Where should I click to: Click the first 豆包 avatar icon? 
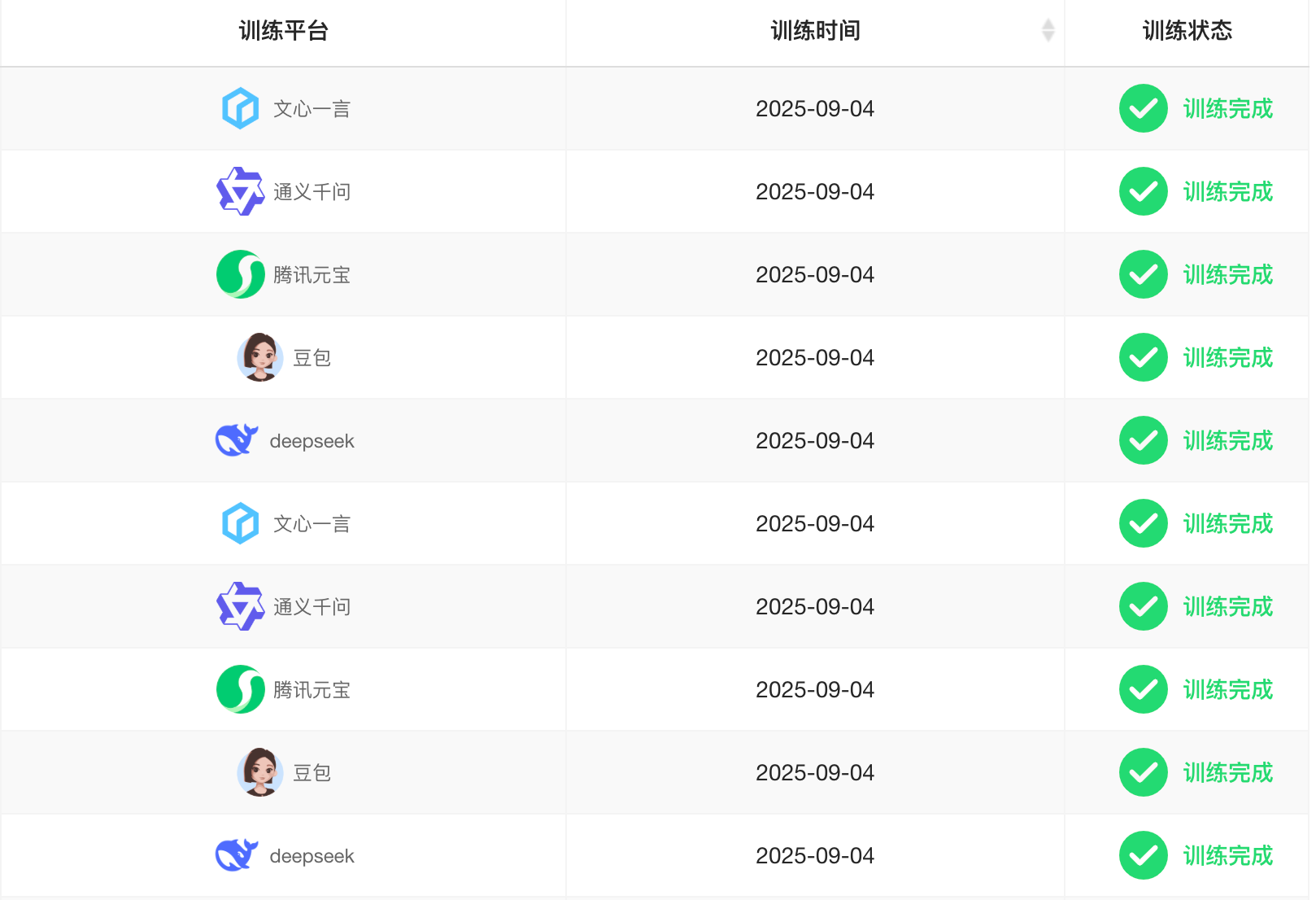point(260,357)
